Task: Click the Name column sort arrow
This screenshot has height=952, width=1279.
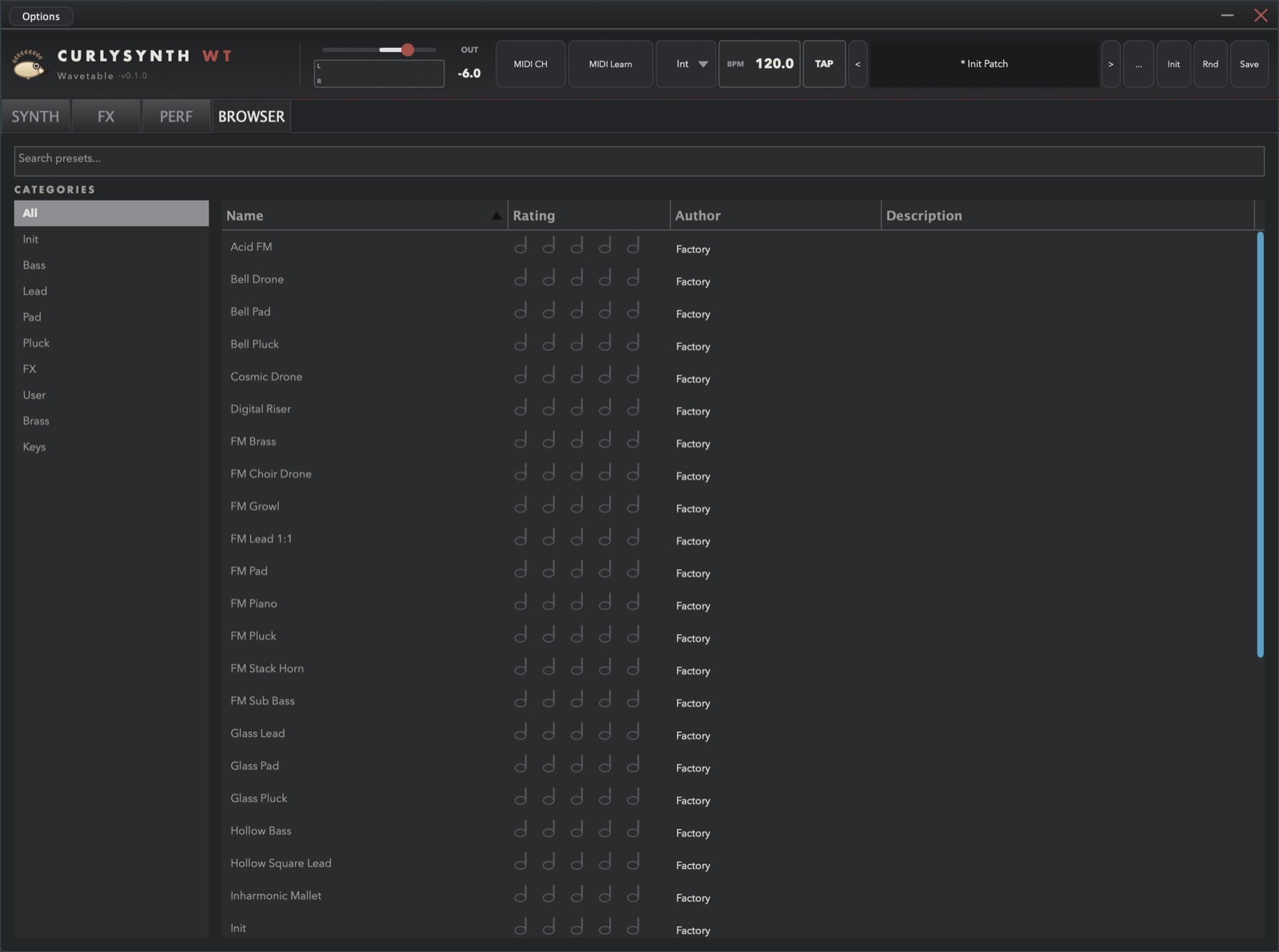Action: 496,216
